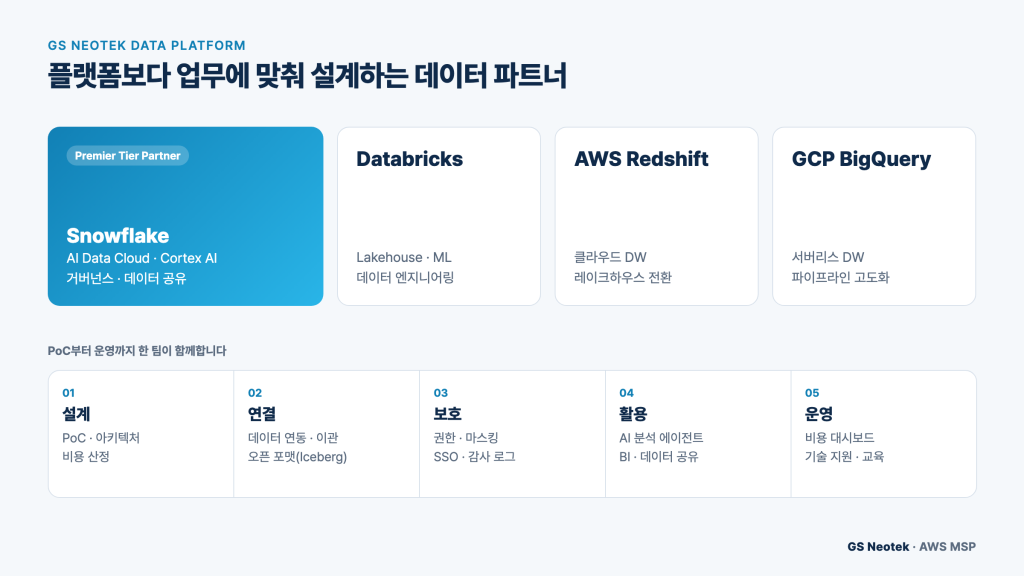Click 'AWS MSP' in the footer
This screenshot has height=576, width=1024.
(947, 547)
